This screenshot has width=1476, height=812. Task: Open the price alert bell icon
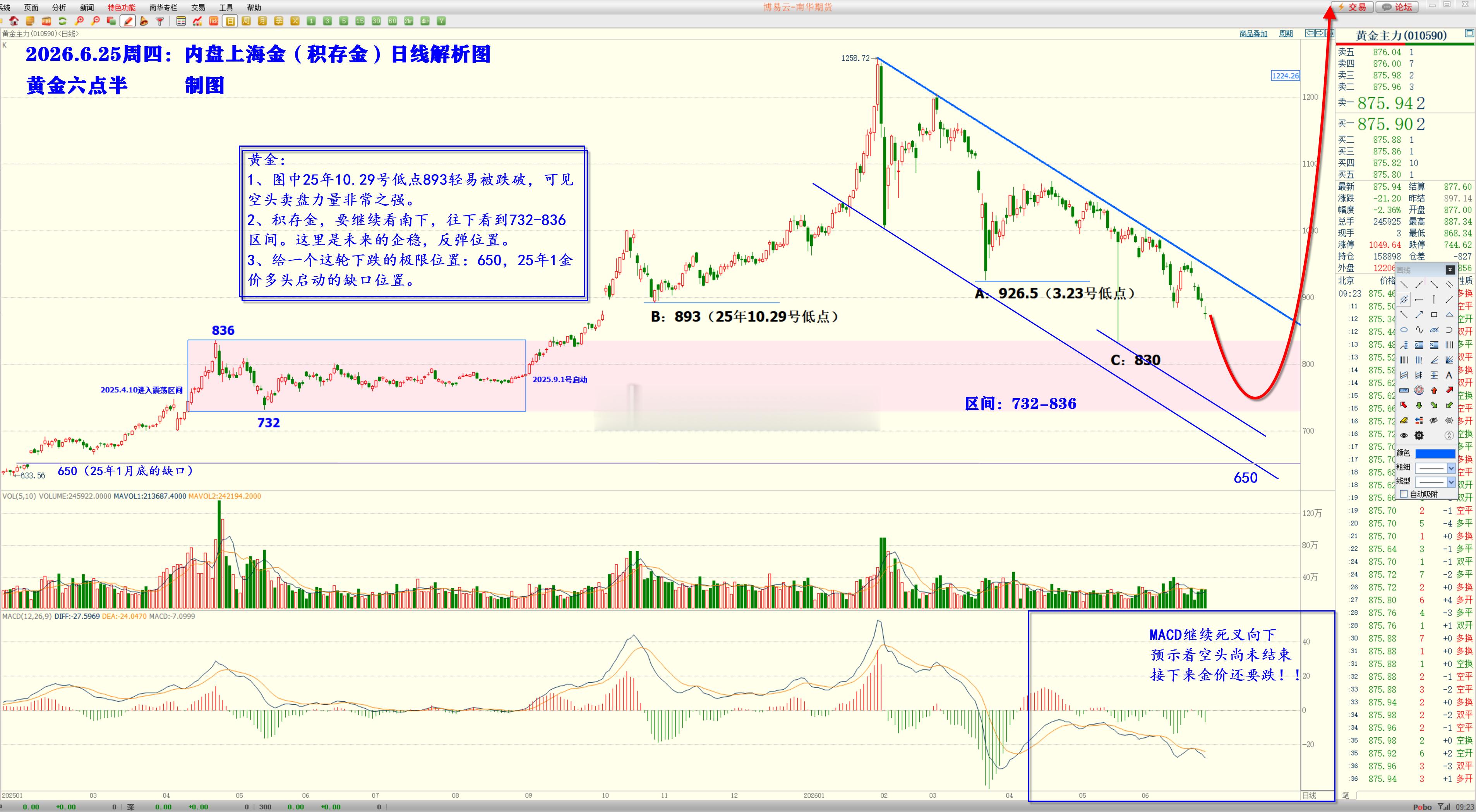144,21
